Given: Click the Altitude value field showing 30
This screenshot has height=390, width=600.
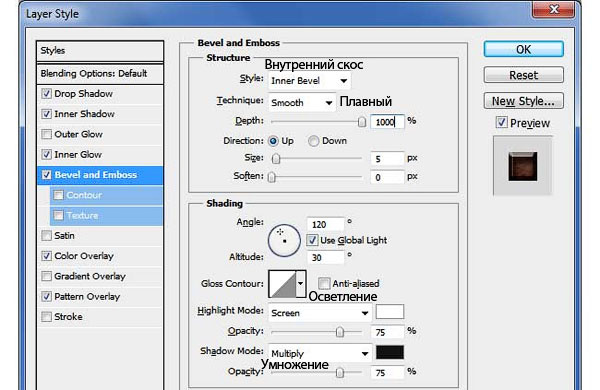Looking at the screenshot, I should coord(325,257).
